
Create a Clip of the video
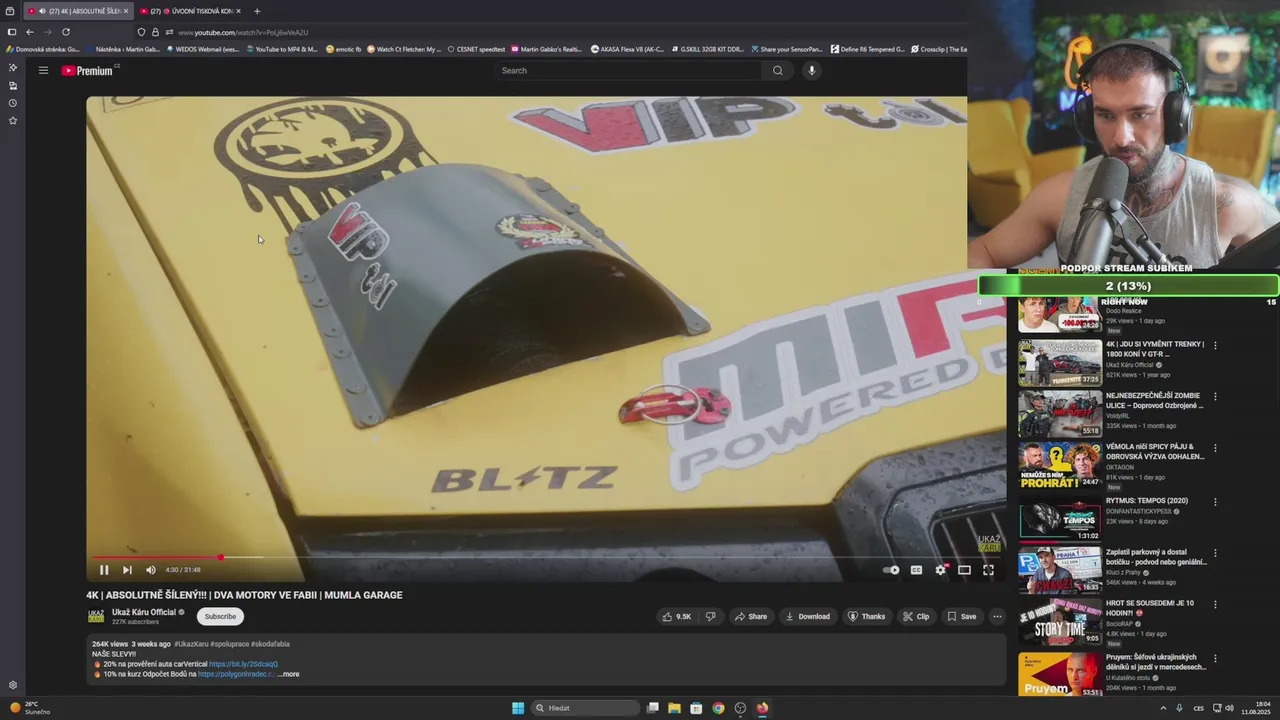pos(916,616)
